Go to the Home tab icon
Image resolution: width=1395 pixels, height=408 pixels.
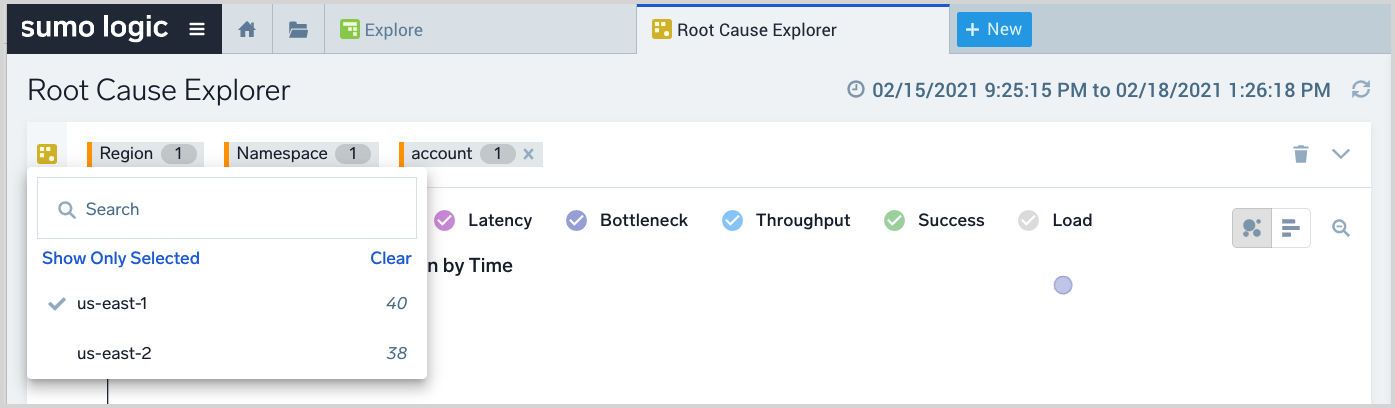point(247,30)
